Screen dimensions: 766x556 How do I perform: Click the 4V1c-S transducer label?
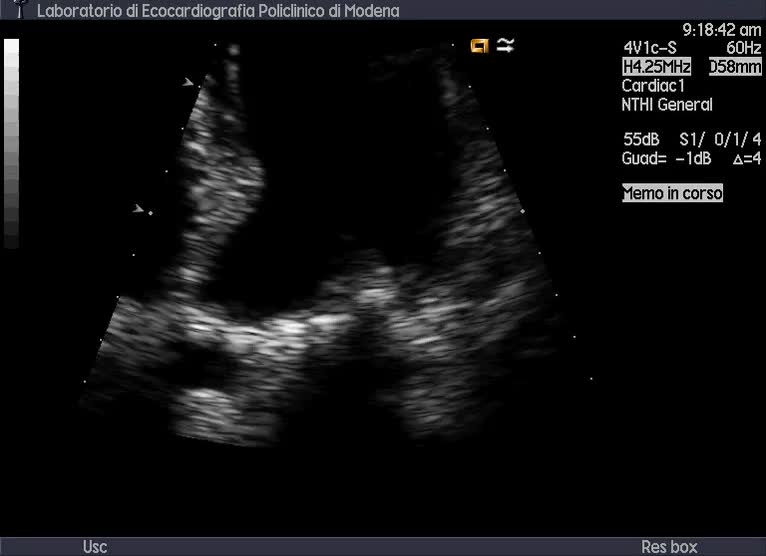click(x=651, y=48)
